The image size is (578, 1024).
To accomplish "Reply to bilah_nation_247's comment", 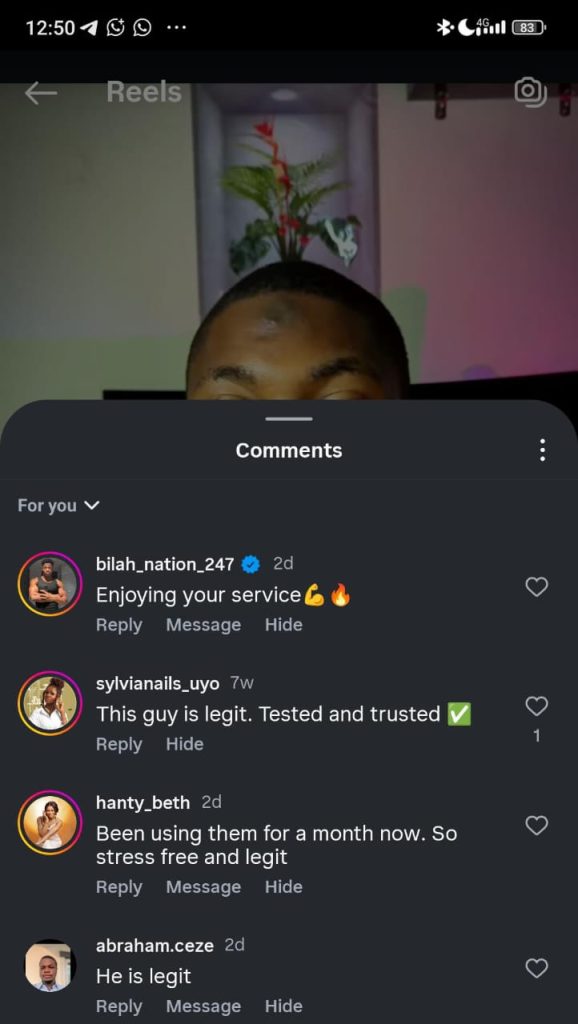I will pos(119,625).
